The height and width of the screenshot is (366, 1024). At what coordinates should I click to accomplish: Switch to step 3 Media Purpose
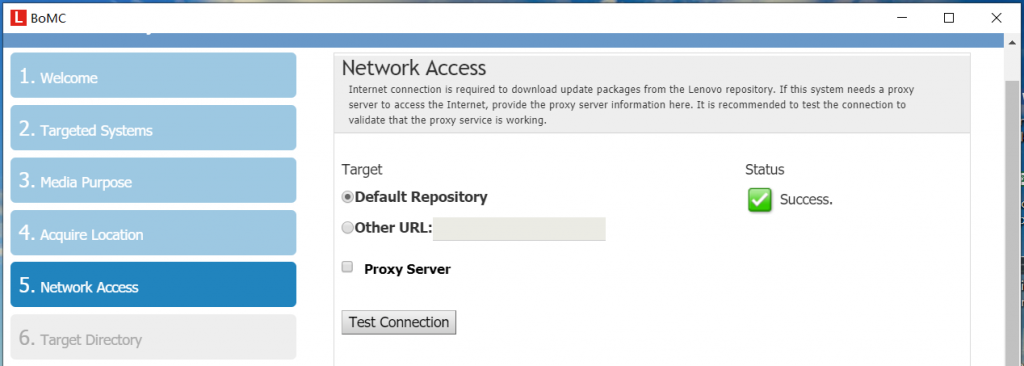tap(153, 180)
